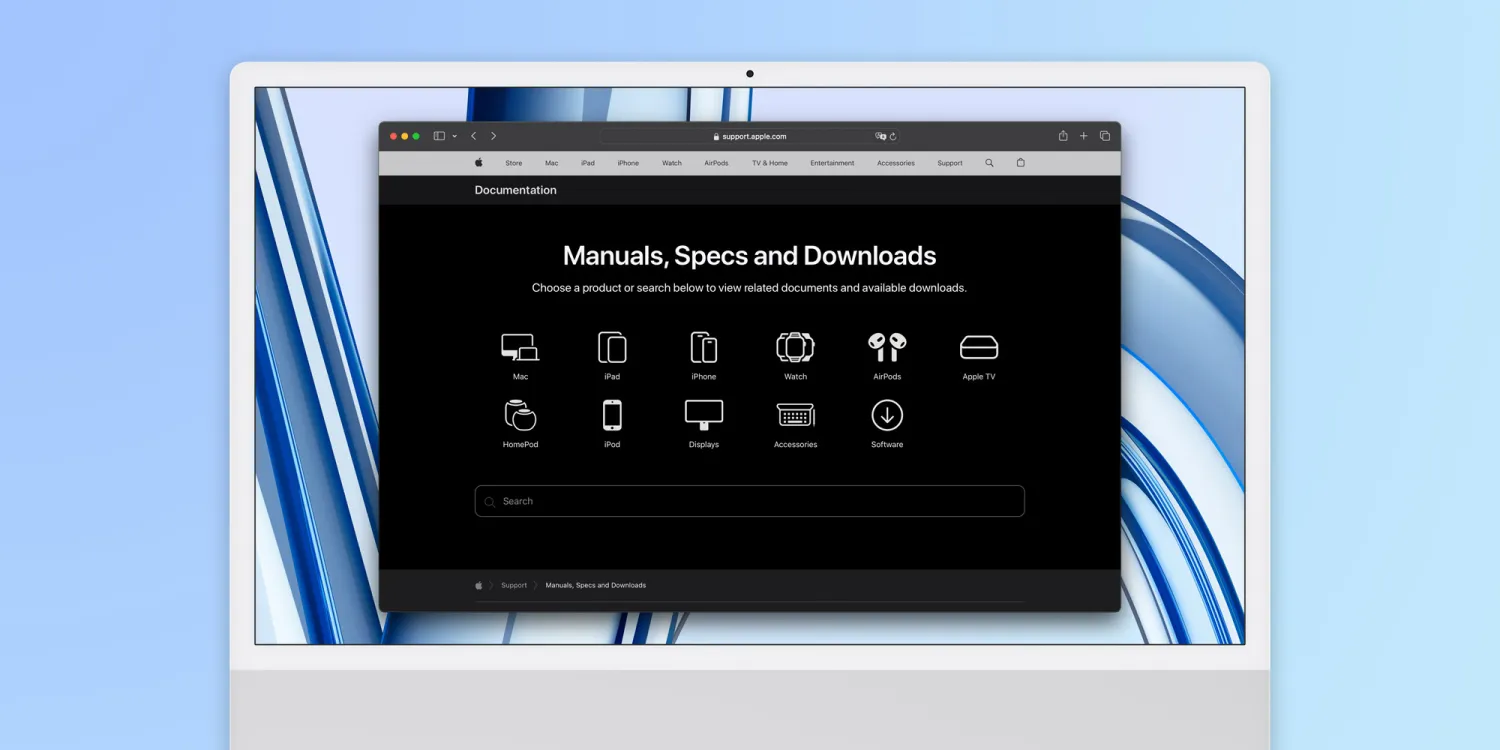The height and width of the screenshot is (750, 1500).
Task: Choose the Mac product icon
Action: coord(520,347)
